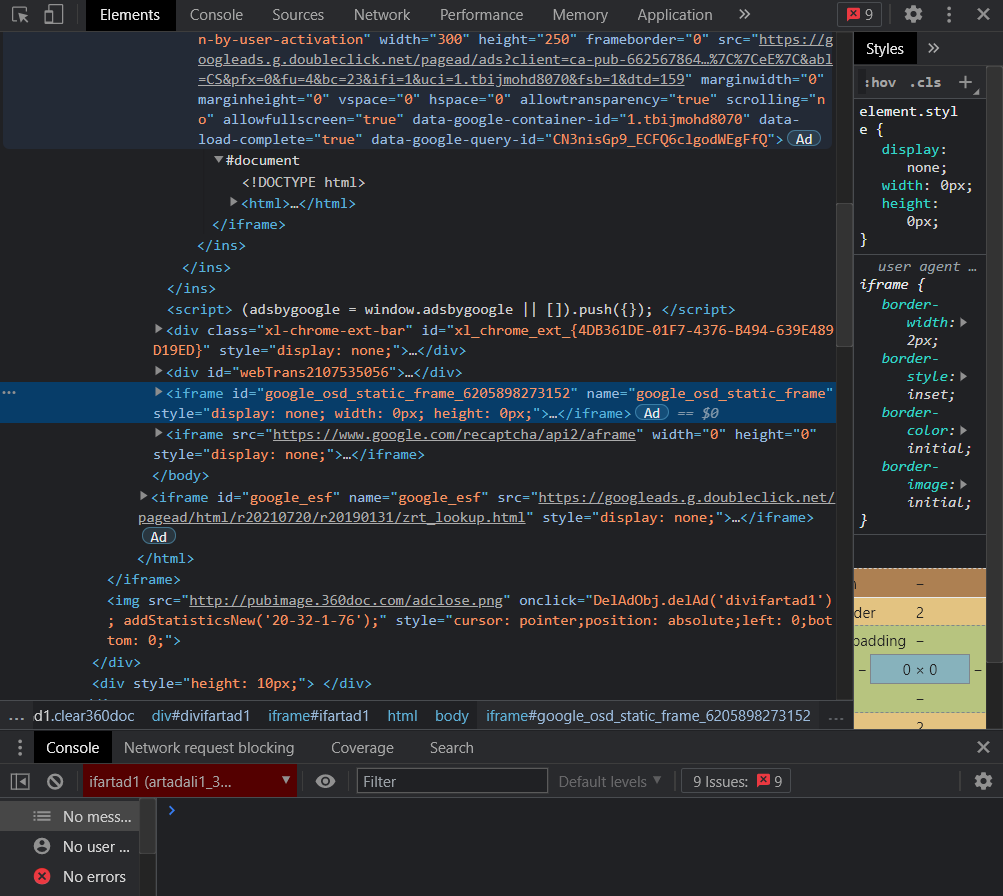Open the Default levels dropdown
1003x896 pixels.
609,782
